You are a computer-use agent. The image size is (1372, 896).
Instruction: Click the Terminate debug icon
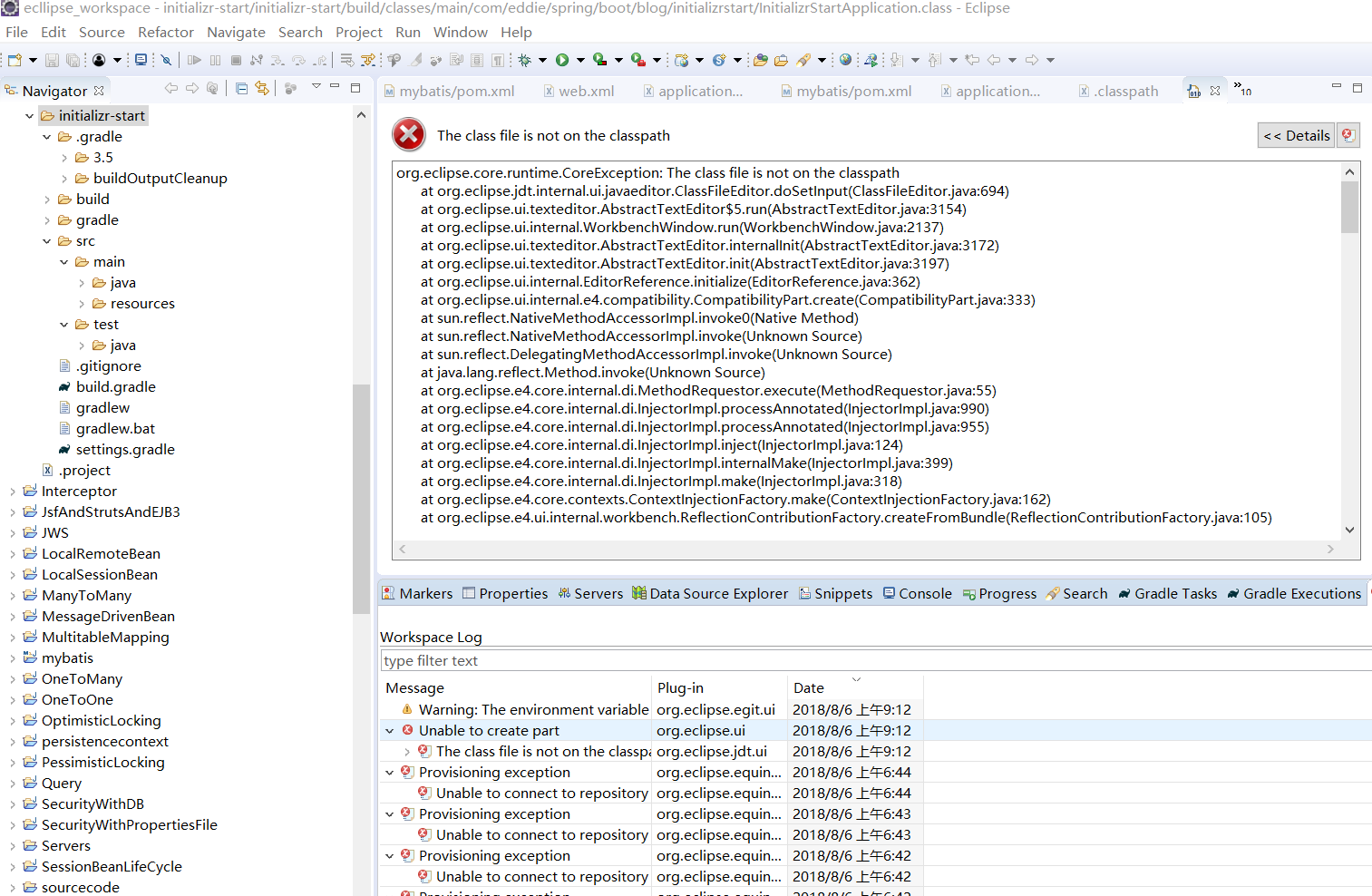(x=236, y=60)
